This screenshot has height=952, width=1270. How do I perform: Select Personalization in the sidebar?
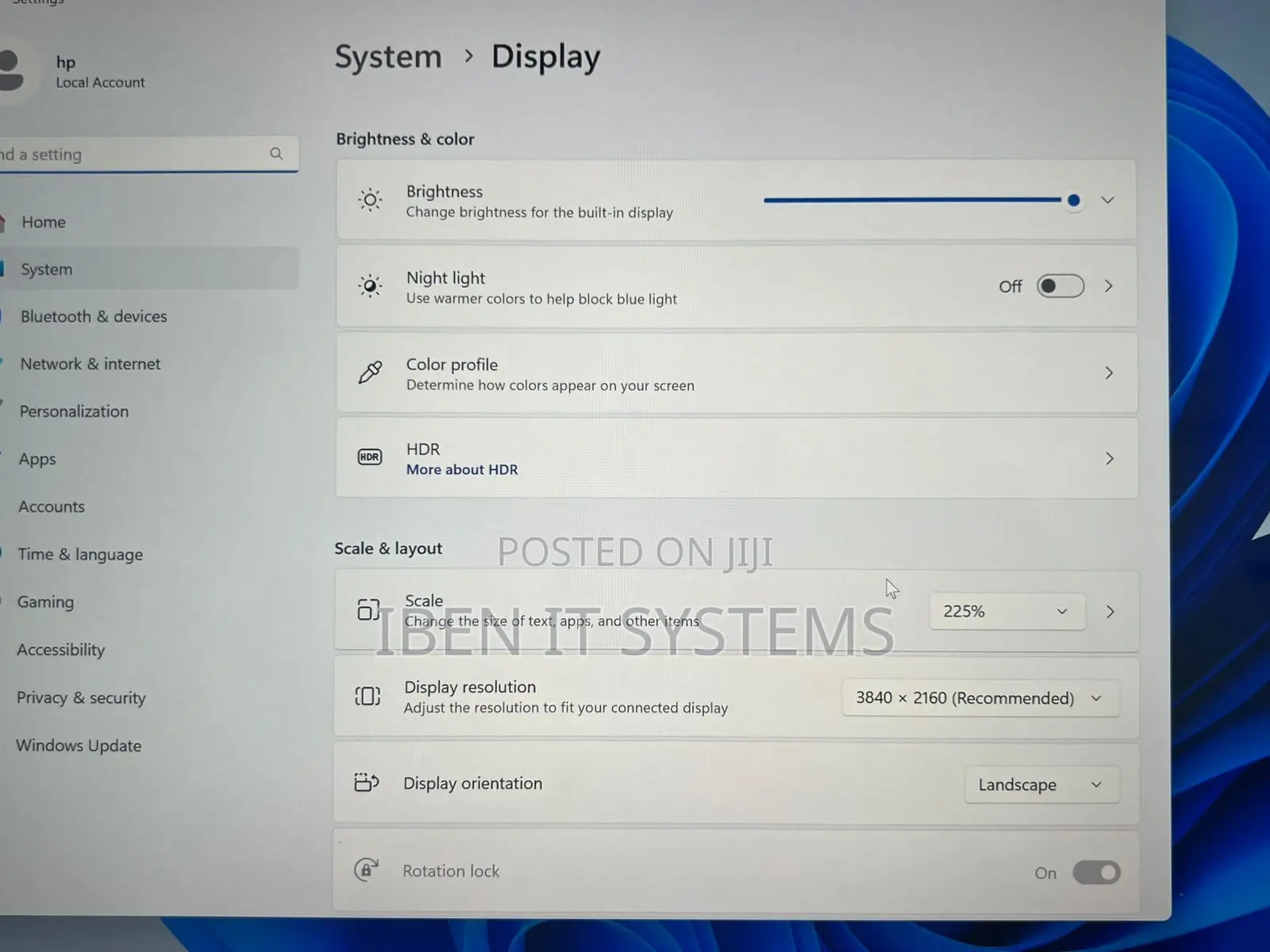[x=74, y=411]
